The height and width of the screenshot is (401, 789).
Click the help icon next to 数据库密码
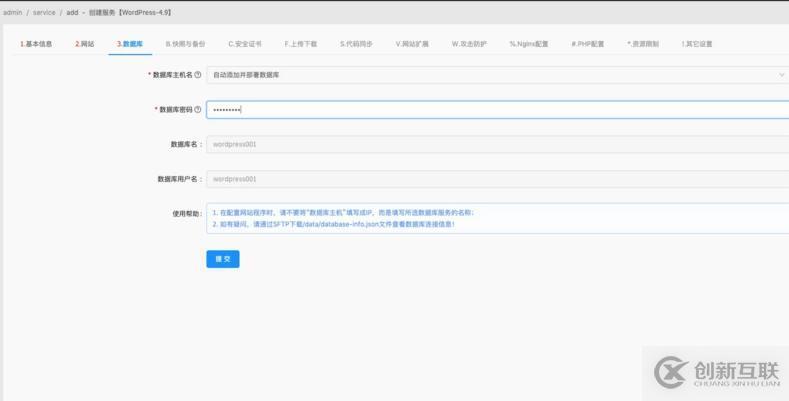click(198, 109)
